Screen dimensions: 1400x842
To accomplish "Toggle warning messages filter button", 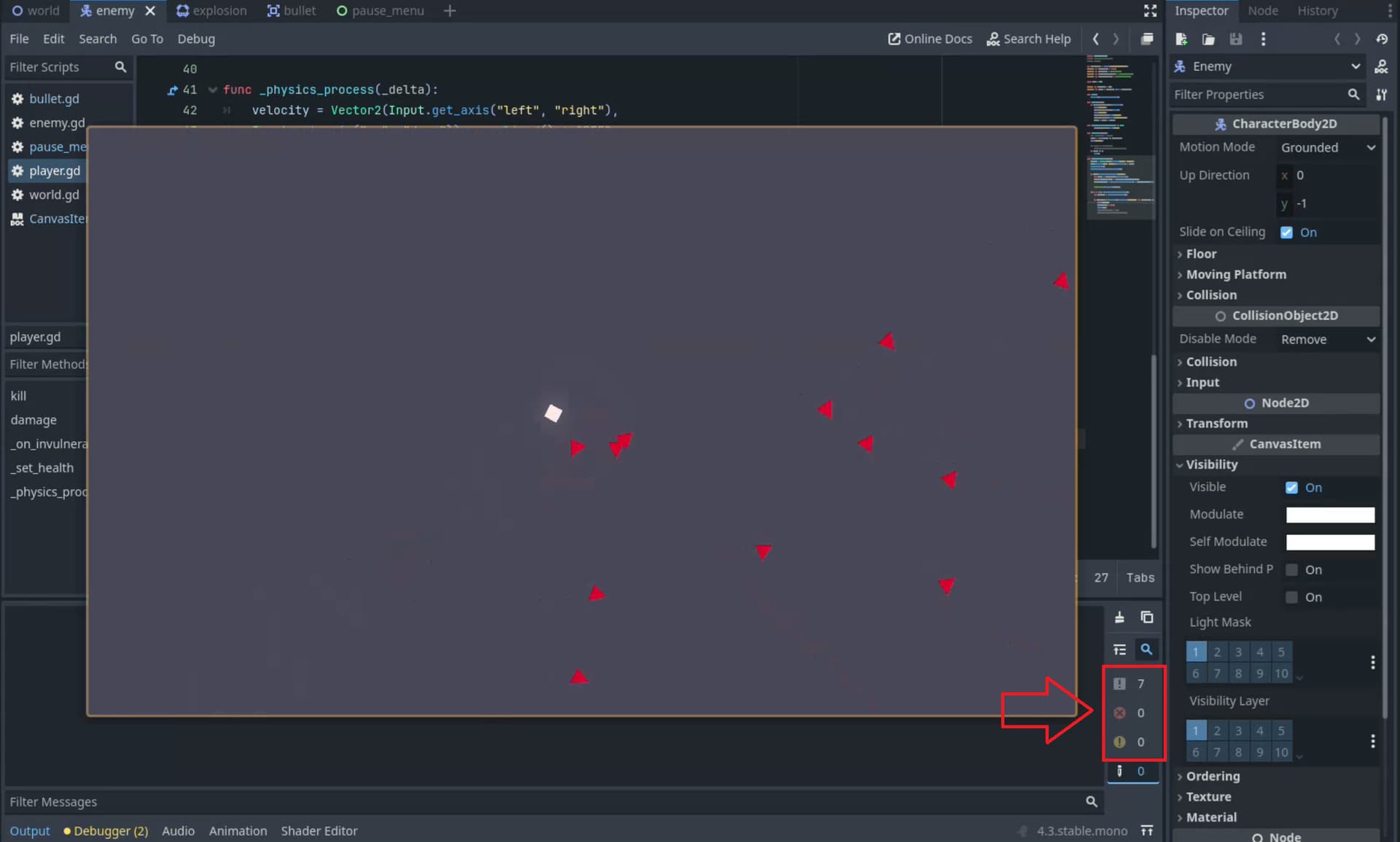I will tap(1133, 742).
